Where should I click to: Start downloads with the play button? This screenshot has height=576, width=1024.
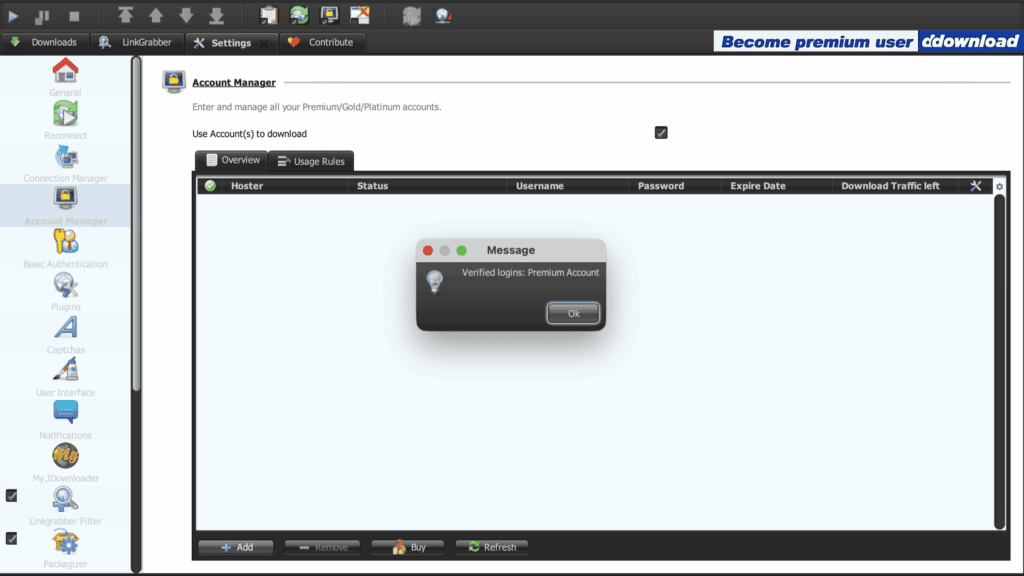pyautogui.click(x=12, y=16)
